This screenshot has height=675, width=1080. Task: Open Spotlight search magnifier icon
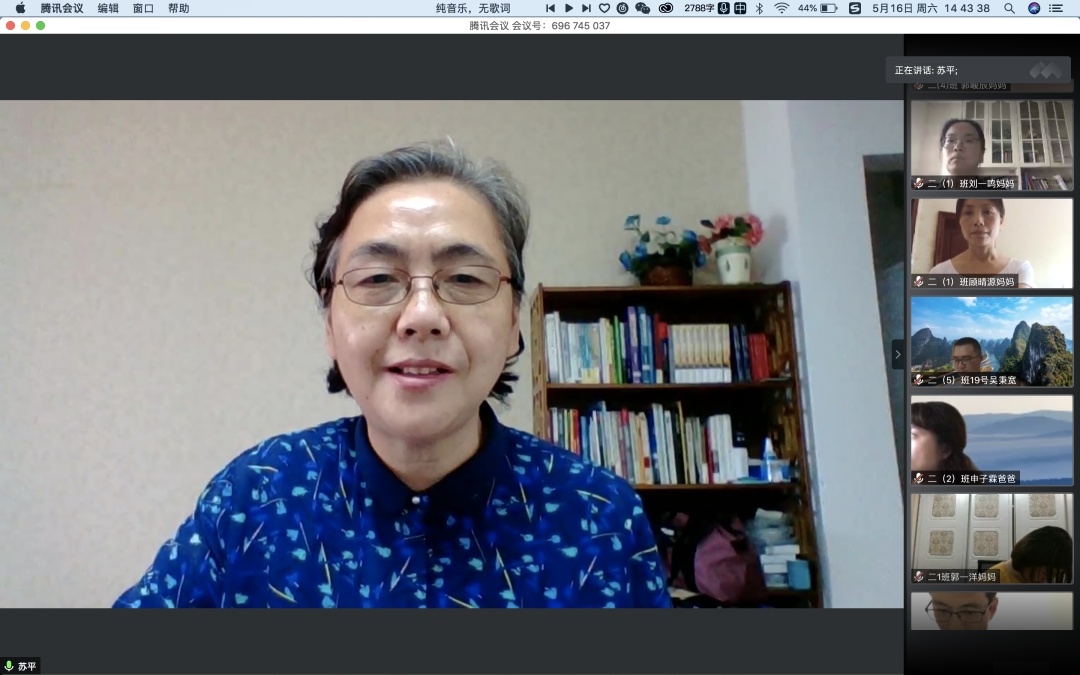[1009, 8]
